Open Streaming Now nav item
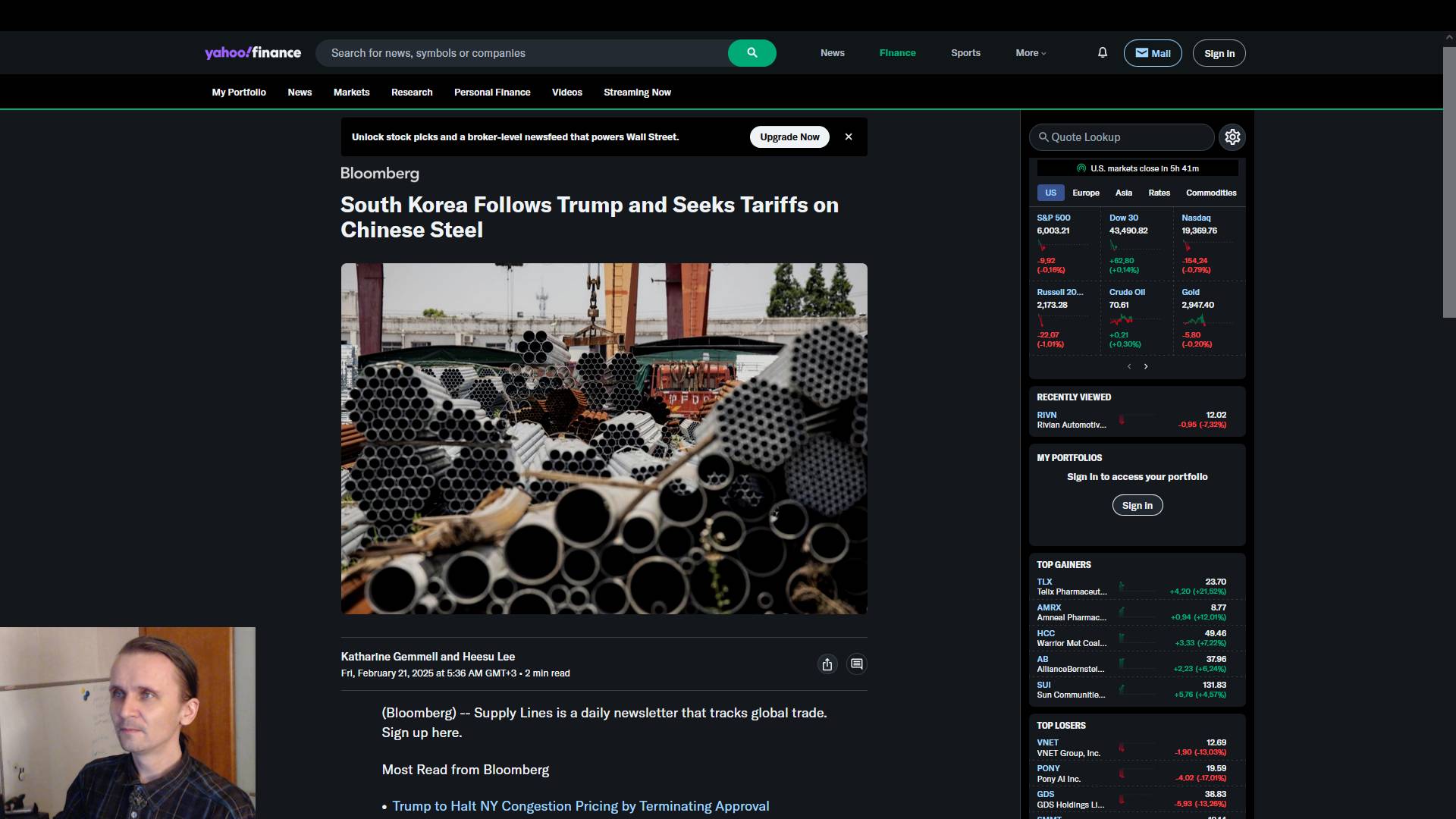The width and height of the screenshot is (1456, 819). pyautogui.click(x=637, y=93)
